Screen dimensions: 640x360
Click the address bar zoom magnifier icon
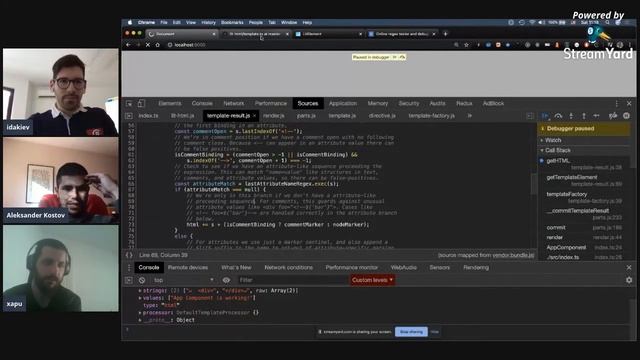coord(456,45)
